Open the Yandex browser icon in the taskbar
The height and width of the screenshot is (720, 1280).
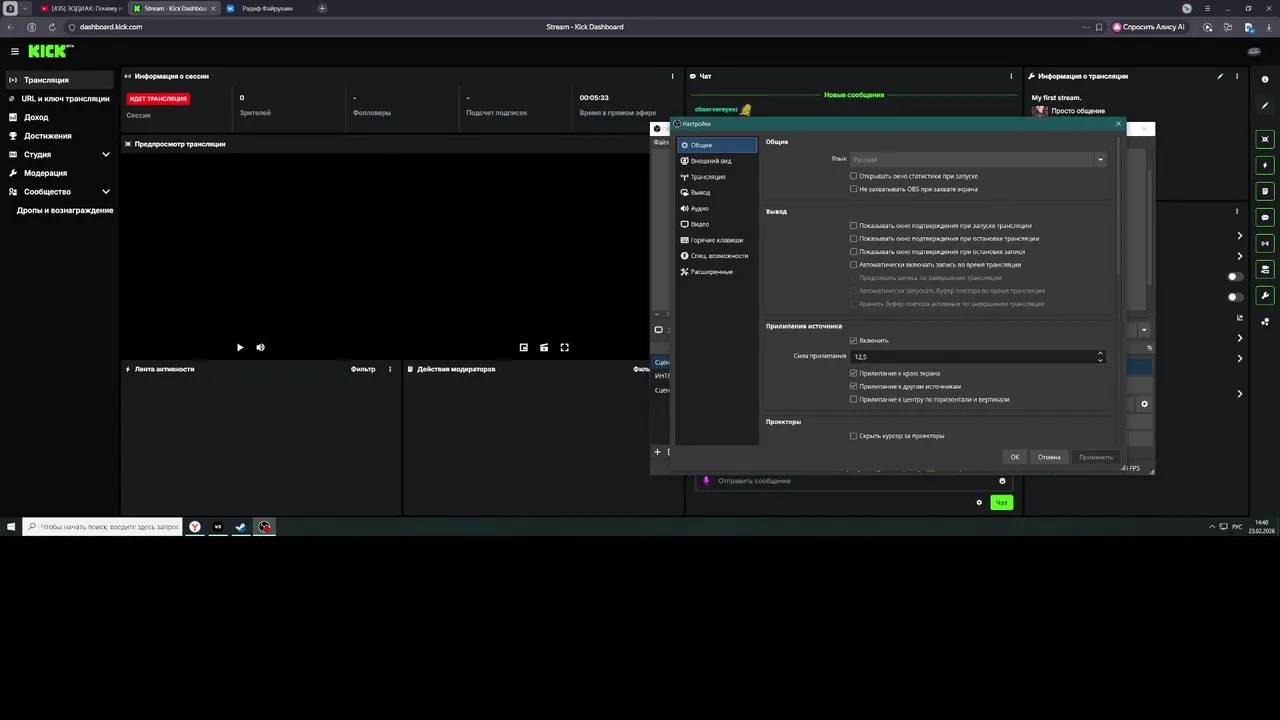(195, 526)
